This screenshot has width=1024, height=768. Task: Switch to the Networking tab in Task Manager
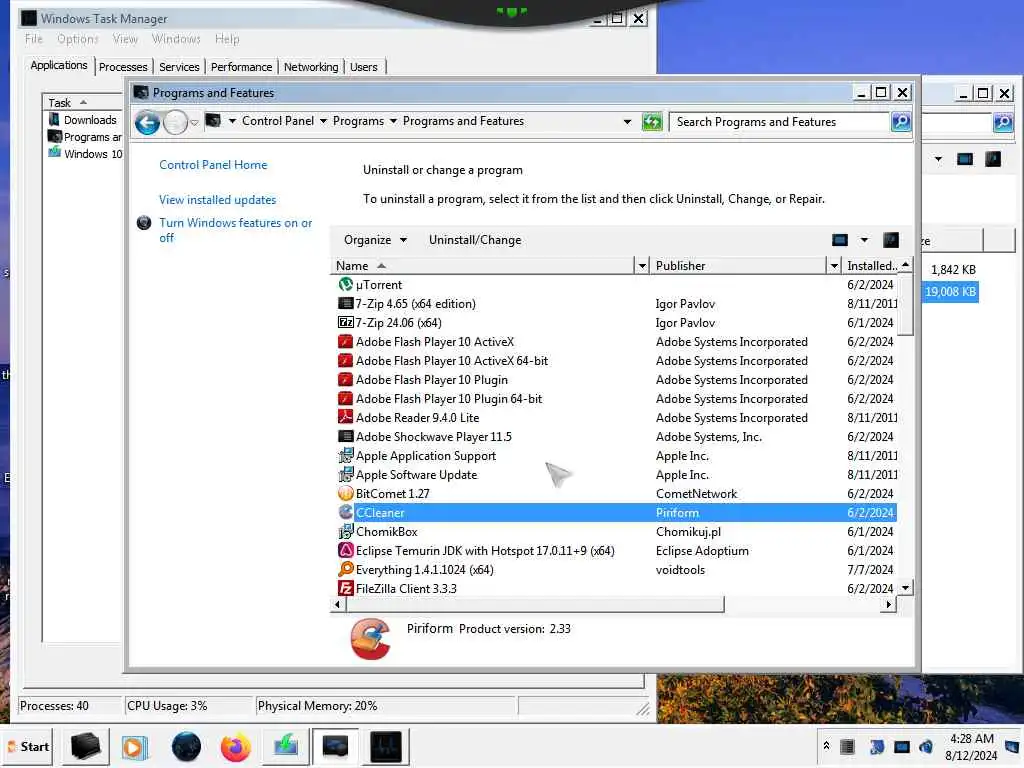pos(311,67)
